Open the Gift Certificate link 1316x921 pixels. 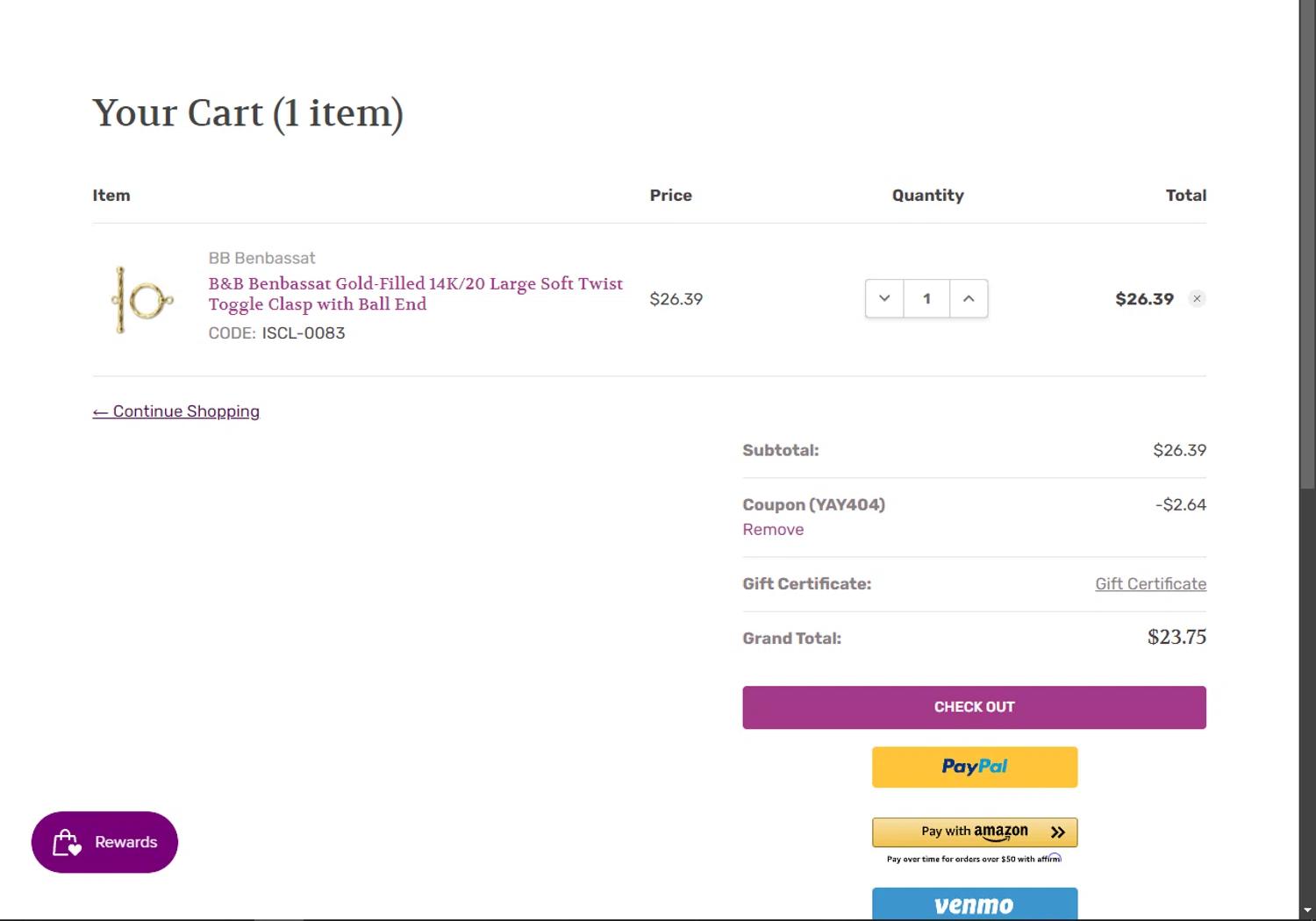tap(1150, 584)
